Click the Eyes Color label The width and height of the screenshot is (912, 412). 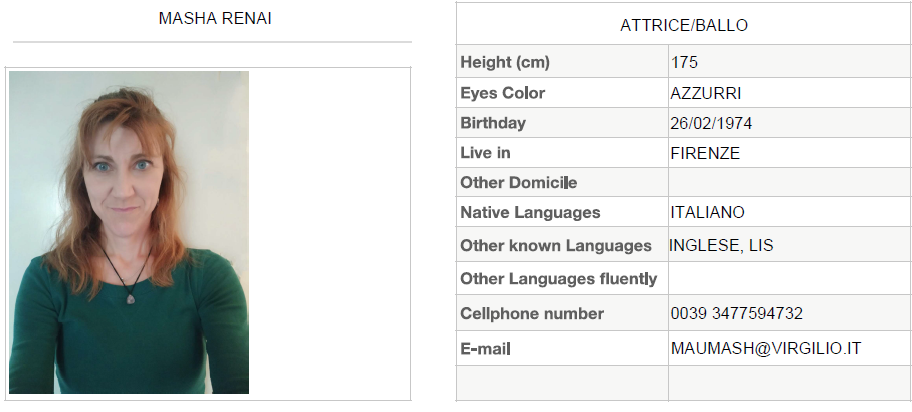(503, 93)
